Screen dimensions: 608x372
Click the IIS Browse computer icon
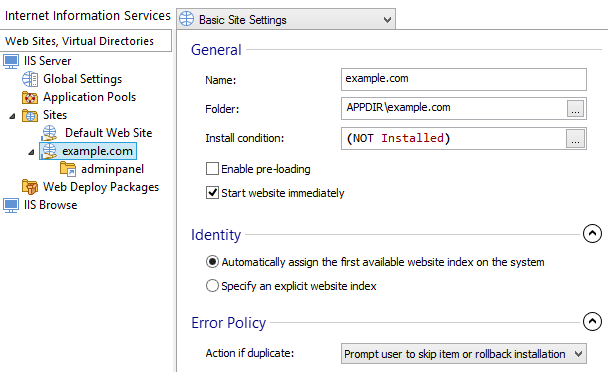11,205
